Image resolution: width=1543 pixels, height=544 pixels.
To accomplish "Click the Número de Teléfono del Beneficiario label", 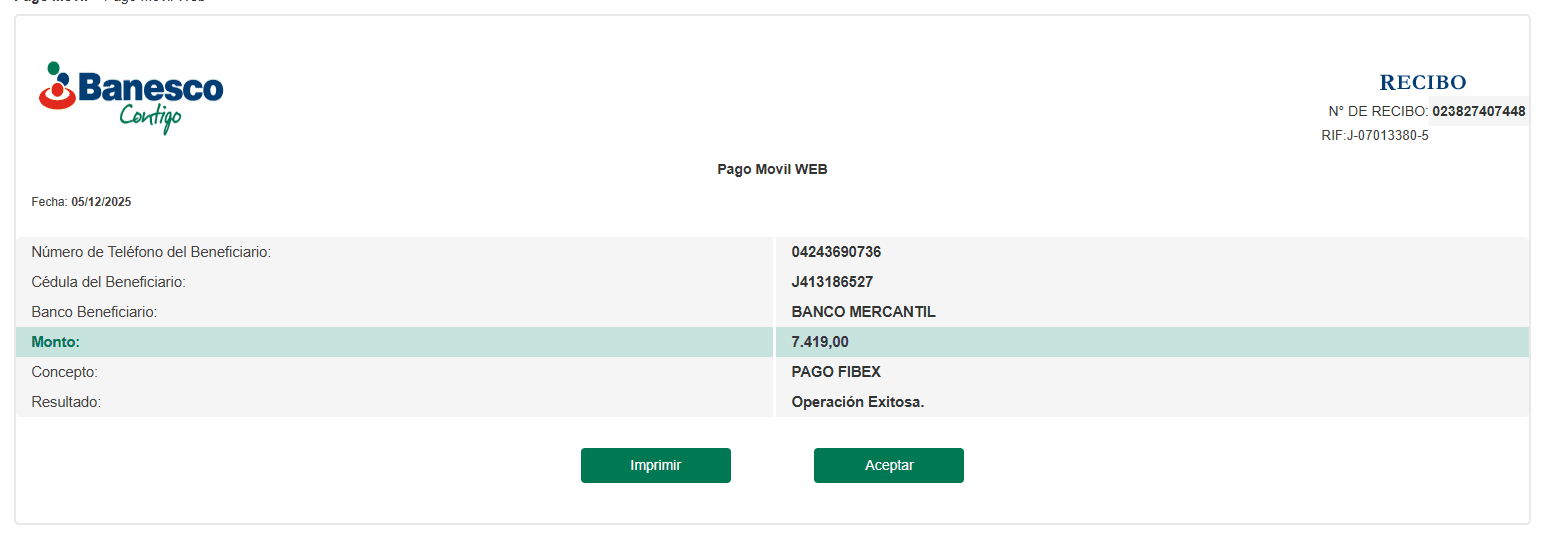I will coord(151,252).
